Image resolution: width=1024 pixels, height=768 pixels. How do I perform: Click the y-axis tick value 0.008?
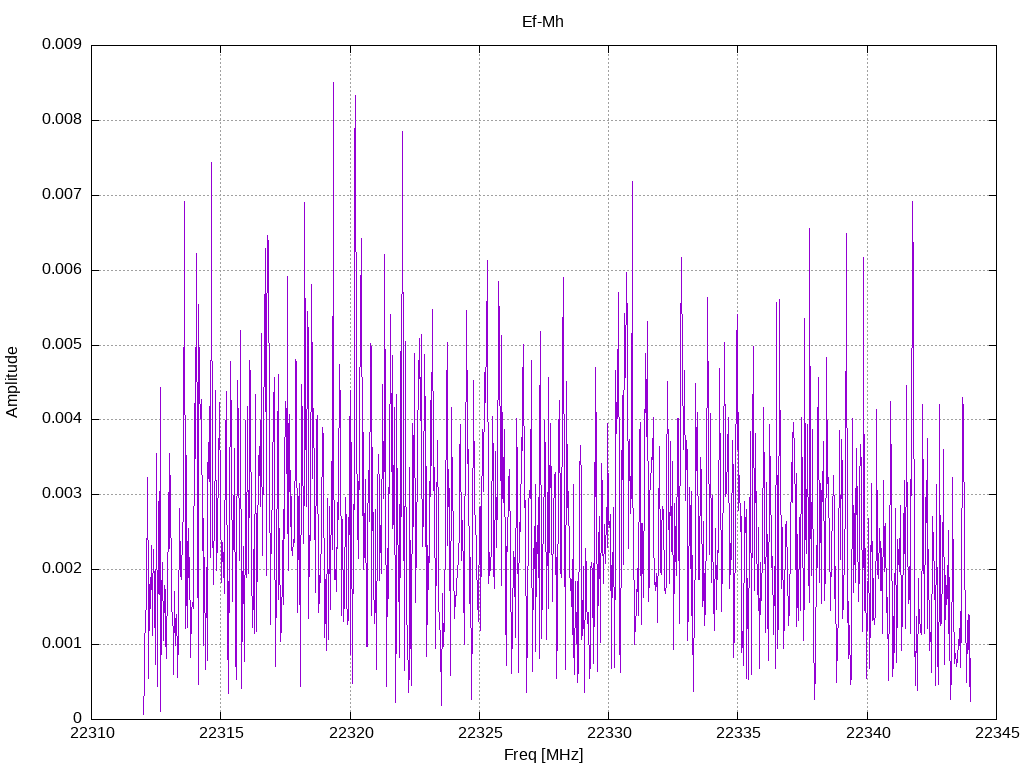[62, 120]
